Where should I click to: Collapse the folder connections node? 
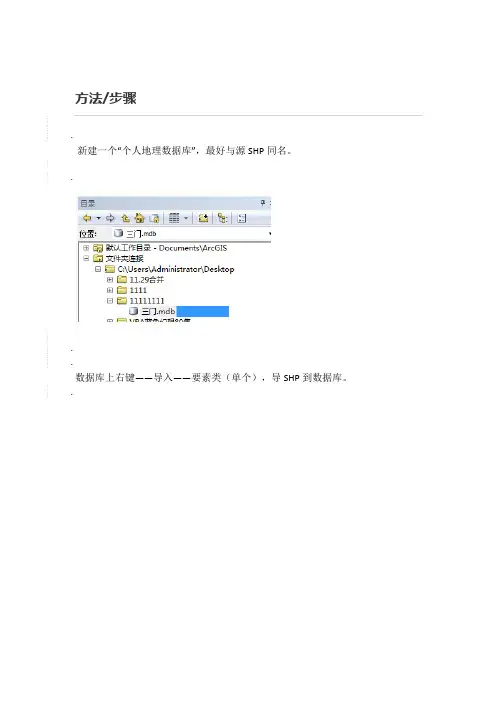pyautogui.click(x=86, y=258)
